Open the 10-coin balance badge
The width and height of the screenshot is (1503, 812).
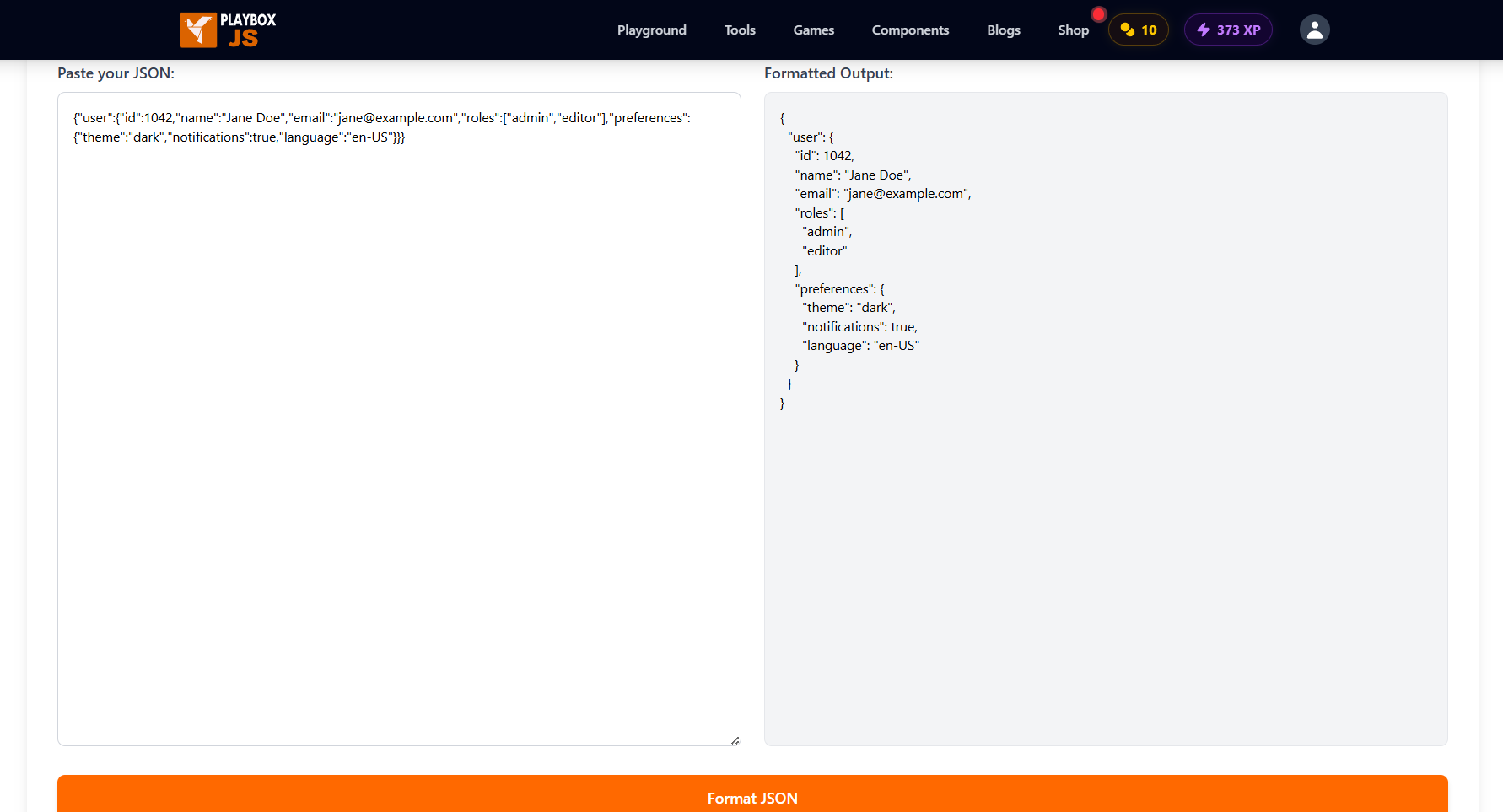click(1138, 29)
